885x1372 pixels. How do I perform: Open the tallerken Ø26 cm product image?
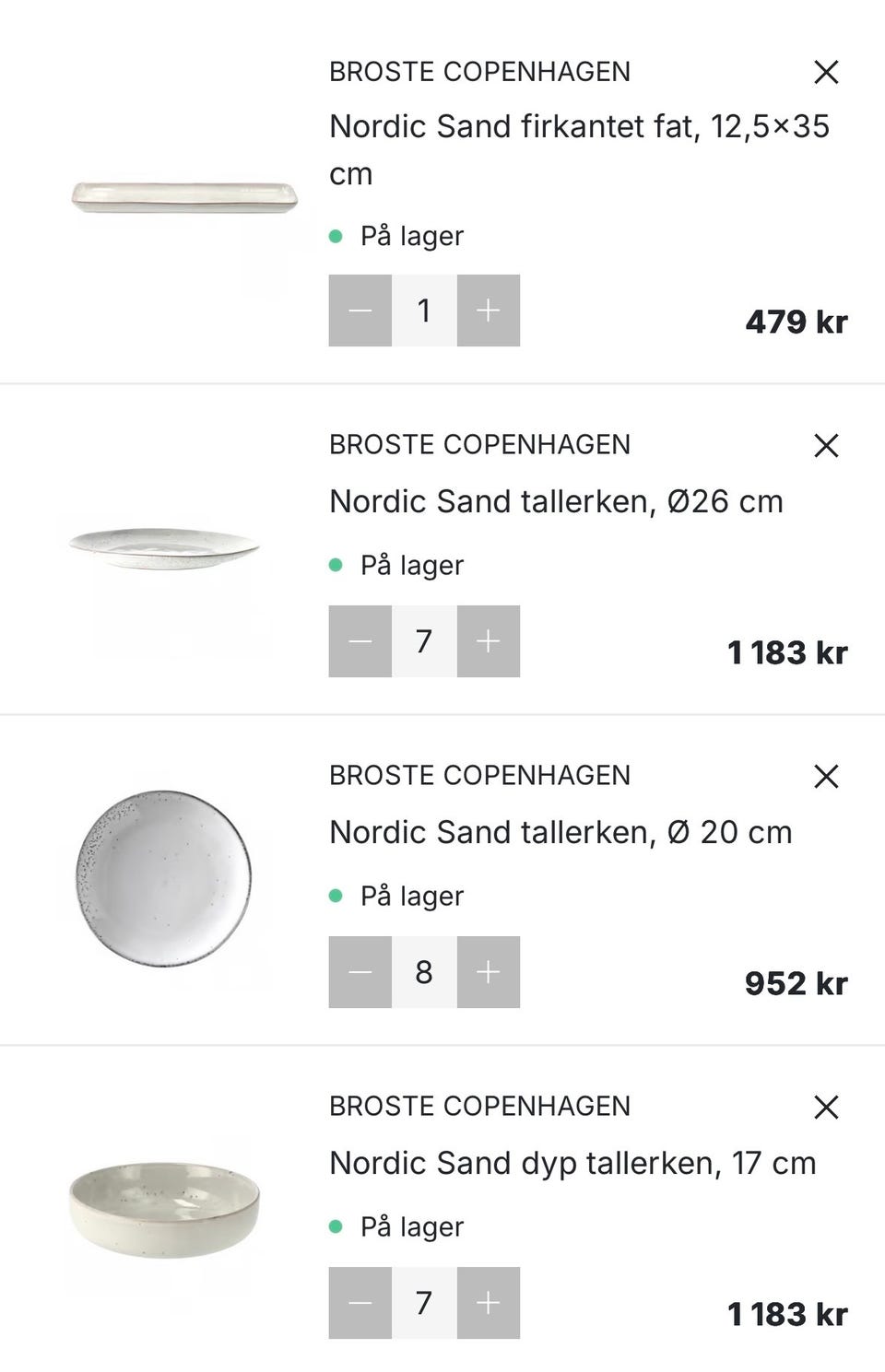[164, 548]
